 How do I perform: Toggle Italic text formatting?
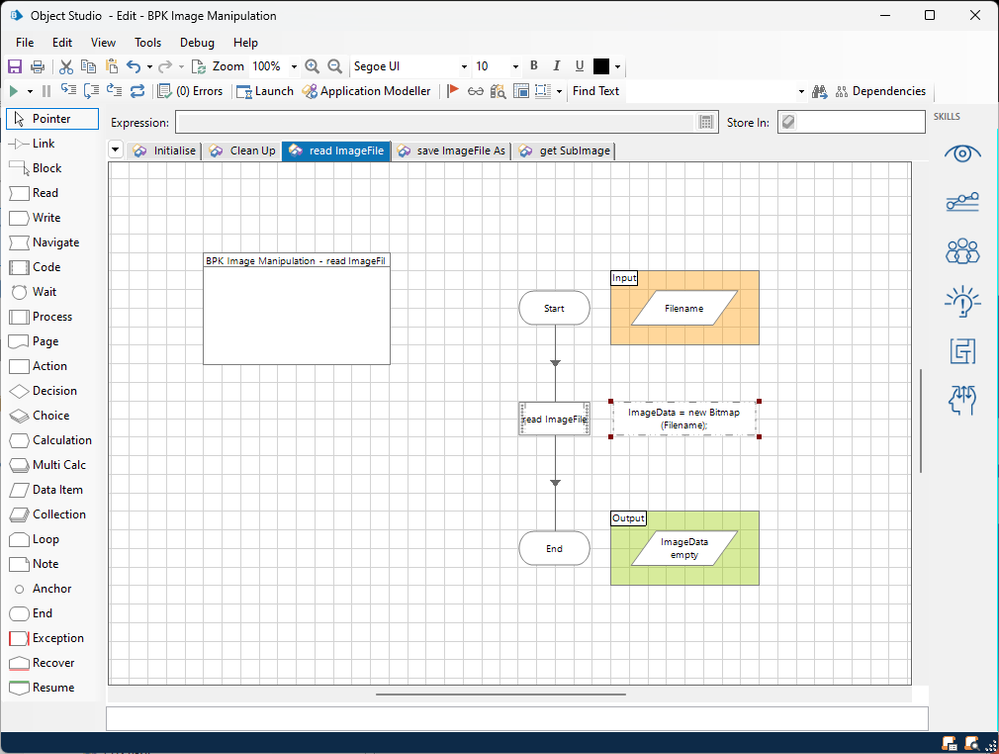[557, 67]
